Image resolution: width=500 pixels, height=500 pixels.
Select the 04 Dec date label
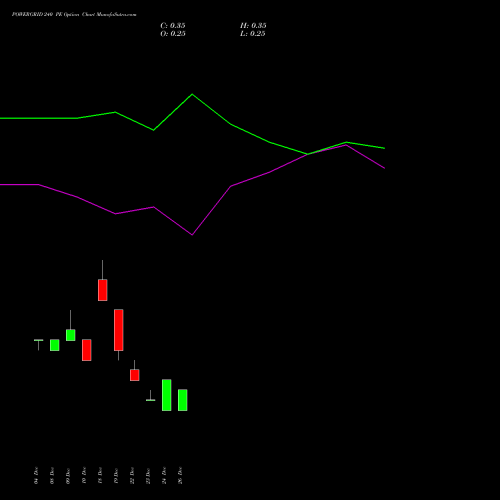[36, 476]
